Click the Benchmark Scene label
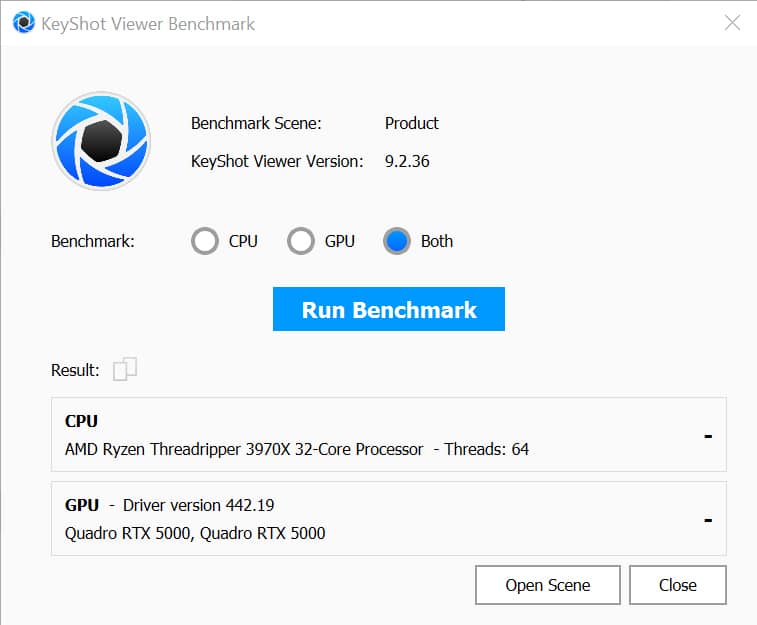Image resolution: width=757 pixels, height=625 pixels. point(256,123)
